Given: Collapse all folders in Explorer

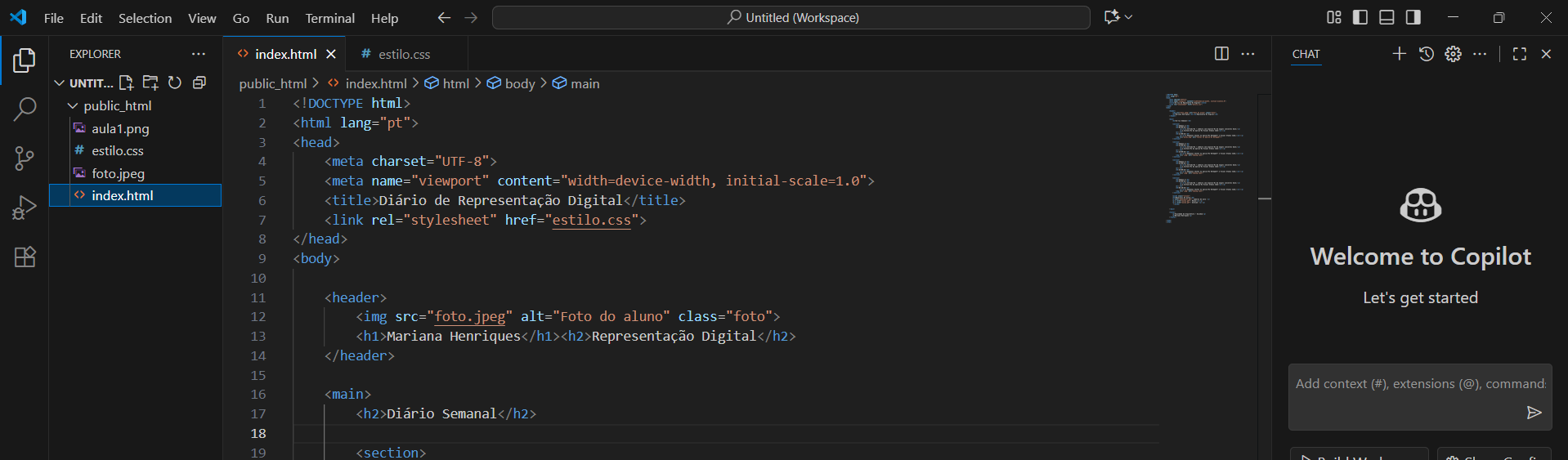Looking at the screenshot, I should click(199, 83).
